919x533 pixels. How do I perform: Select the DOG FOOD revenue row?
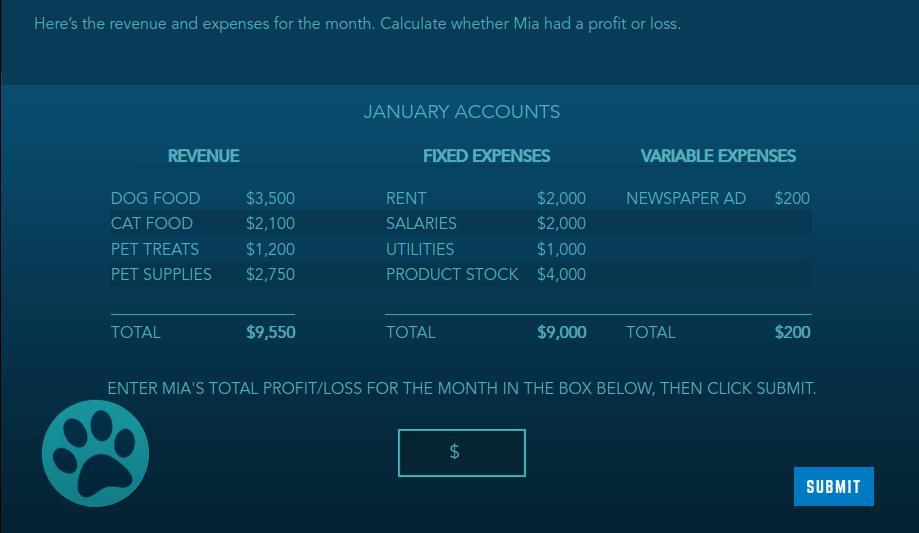pos(203,198)
